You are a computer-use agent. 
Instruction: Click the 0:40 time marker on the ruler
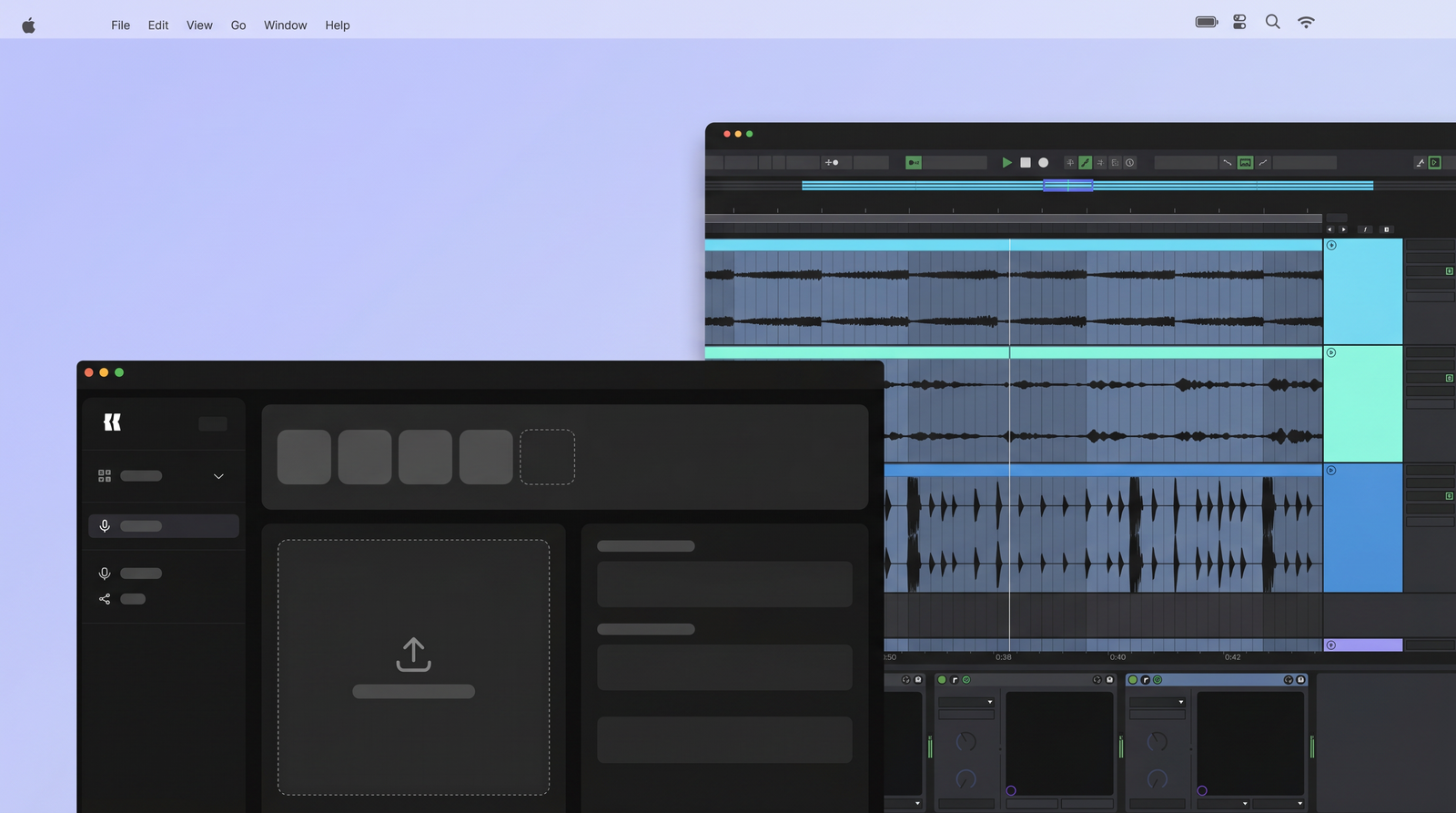click(1117, 657)
